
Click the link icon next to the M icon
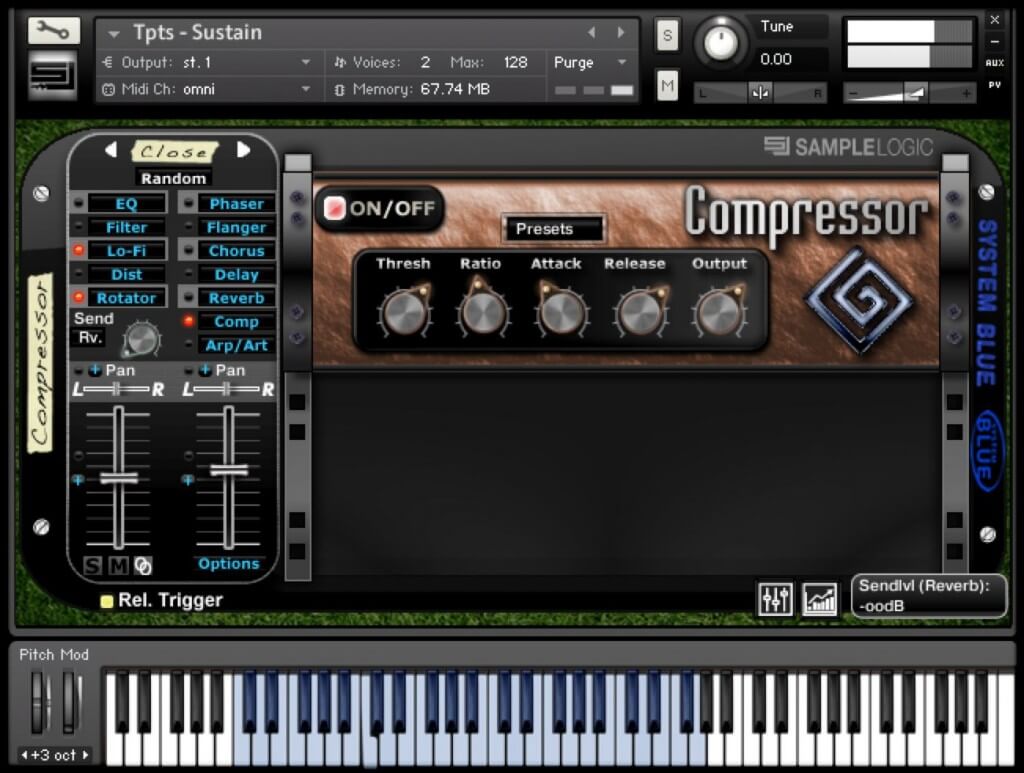[x=142, y=565]
